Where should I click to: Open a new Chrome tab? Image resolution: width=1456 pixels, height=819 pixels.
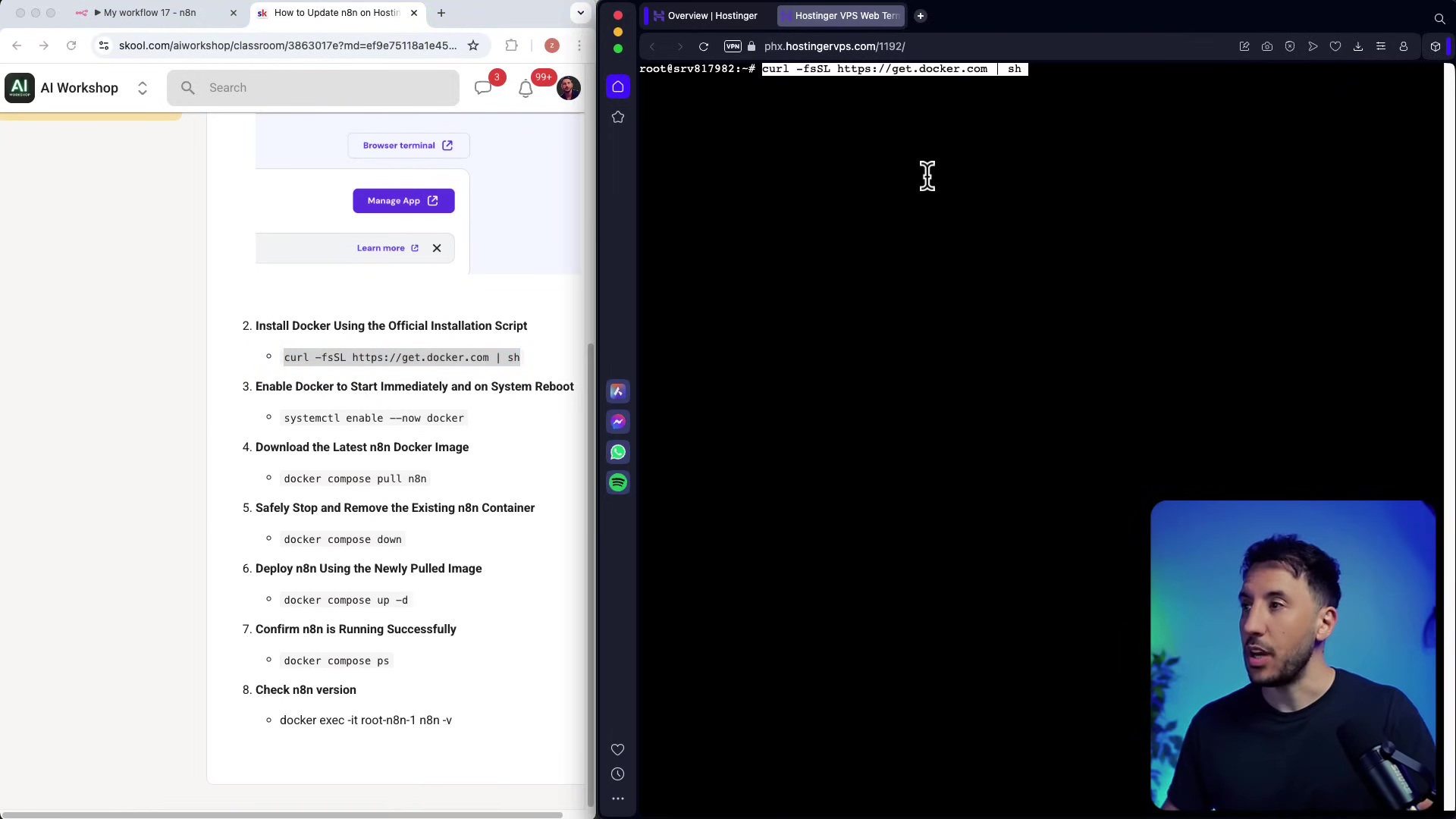click(x=441, y=13)
